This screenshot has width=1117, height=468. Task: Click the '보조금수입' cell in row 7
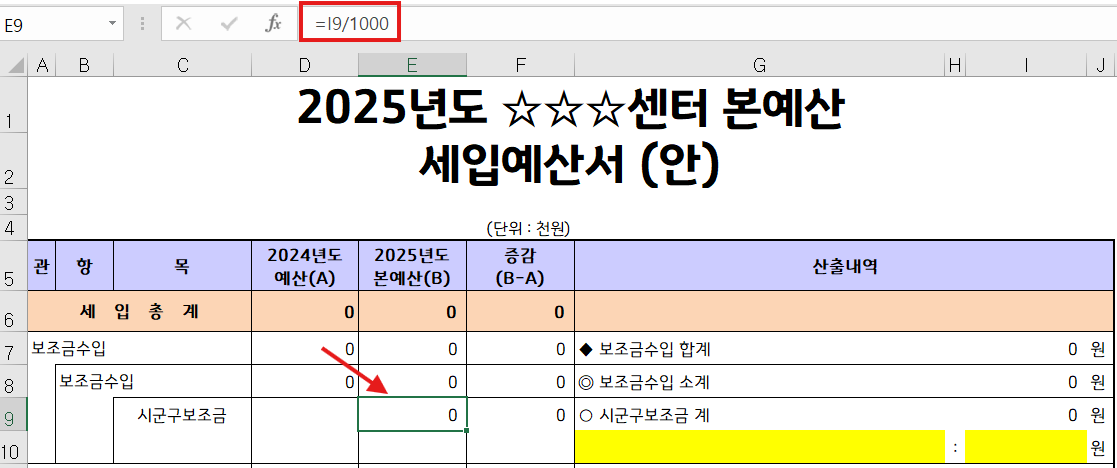click(69, 349)
